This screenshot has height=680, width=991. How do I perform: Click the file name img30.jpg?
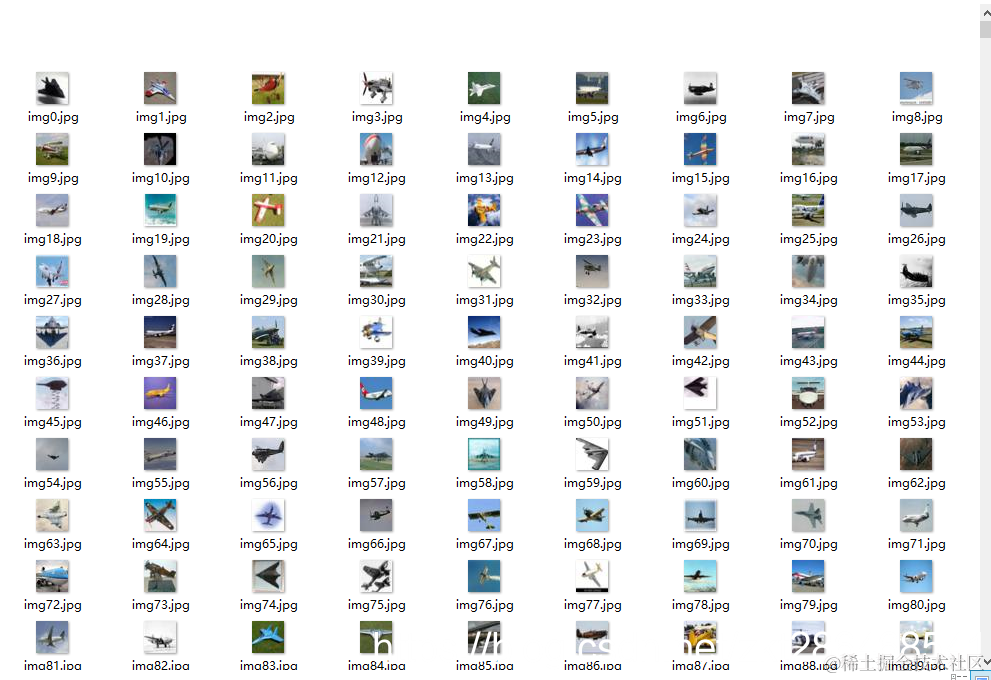pyautogui.click(x=377, y=300)
